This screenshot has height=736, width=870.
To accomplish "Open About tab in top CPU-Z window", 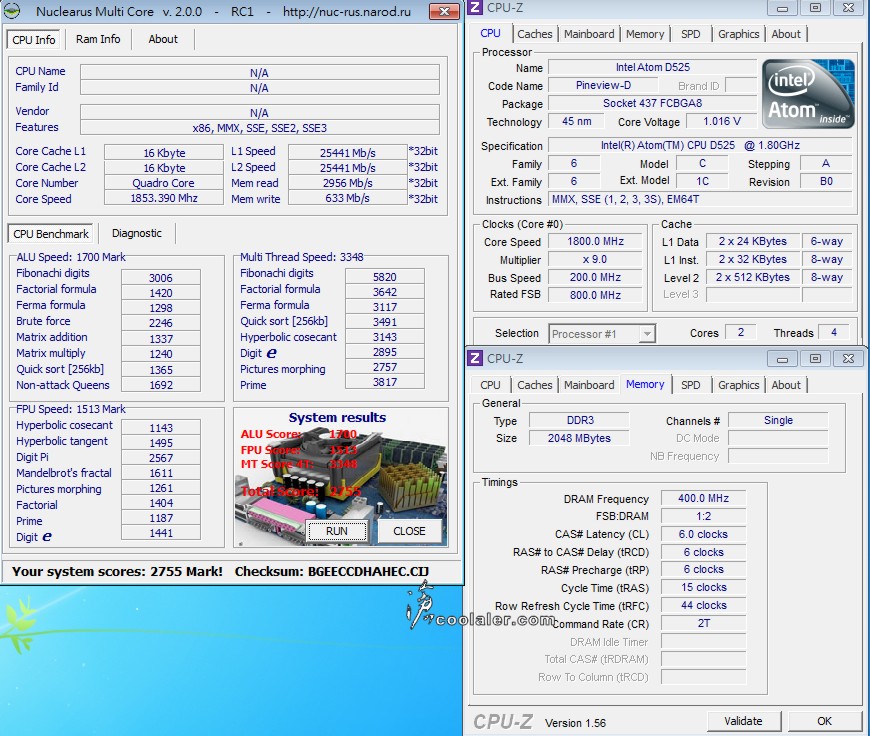I will 786,34.
